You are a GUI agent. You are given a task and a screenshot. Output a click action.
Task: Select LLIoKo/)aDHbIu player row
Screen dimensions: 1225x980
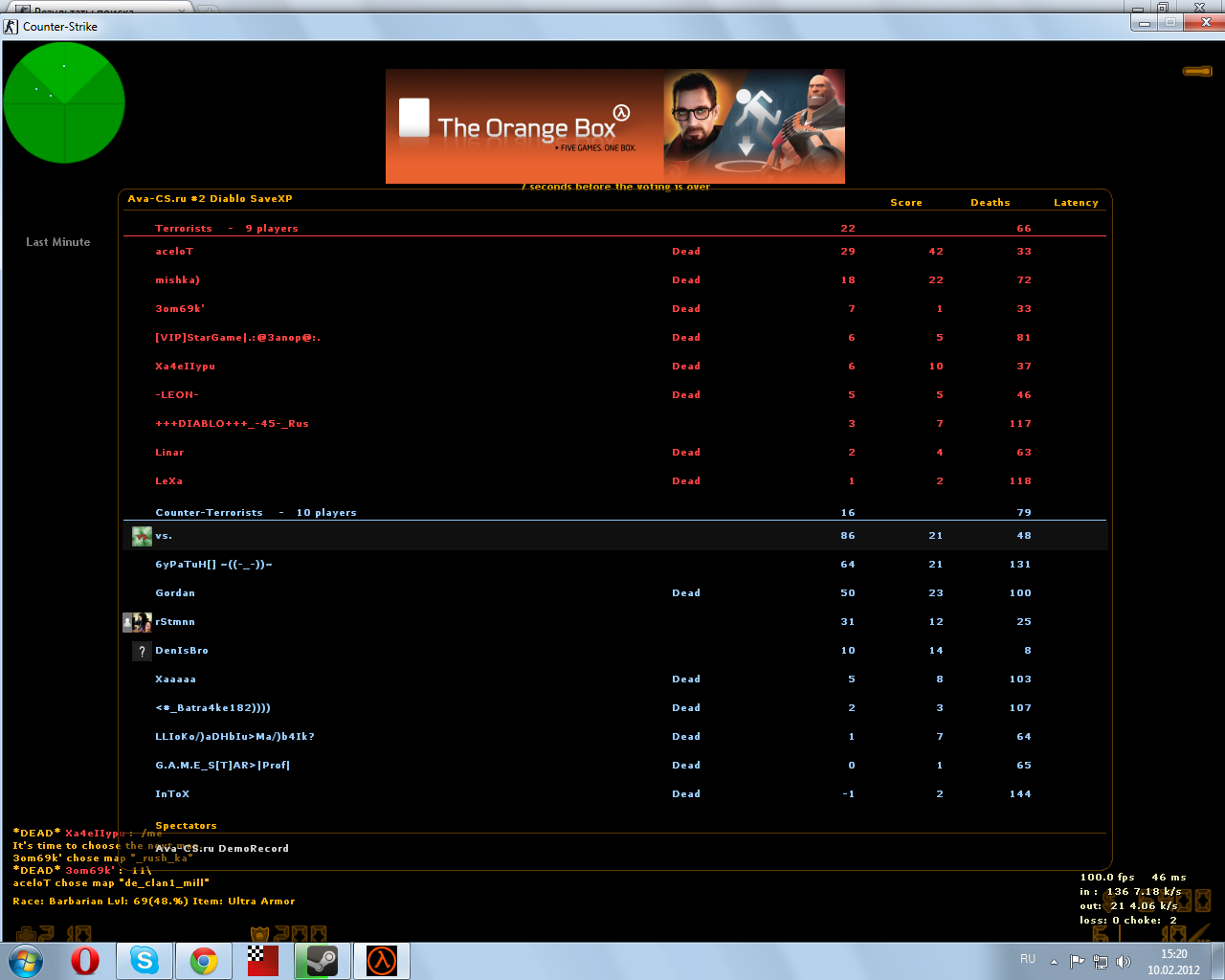coord(614,737)
